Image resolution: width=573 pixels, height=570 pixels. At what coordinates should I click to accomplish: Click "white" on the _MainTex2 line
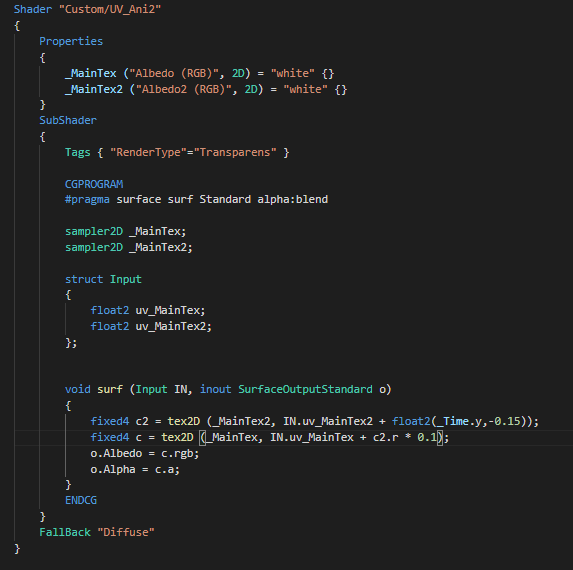[305, 90]
